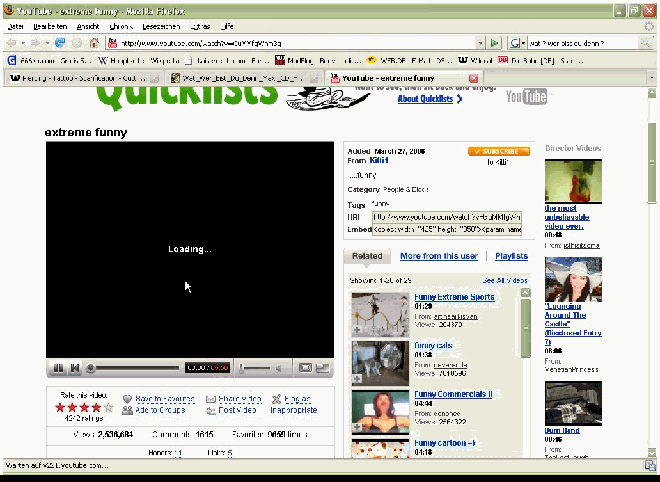Open the Playlists link
660x482 pixels.
[x=511, y=256]
